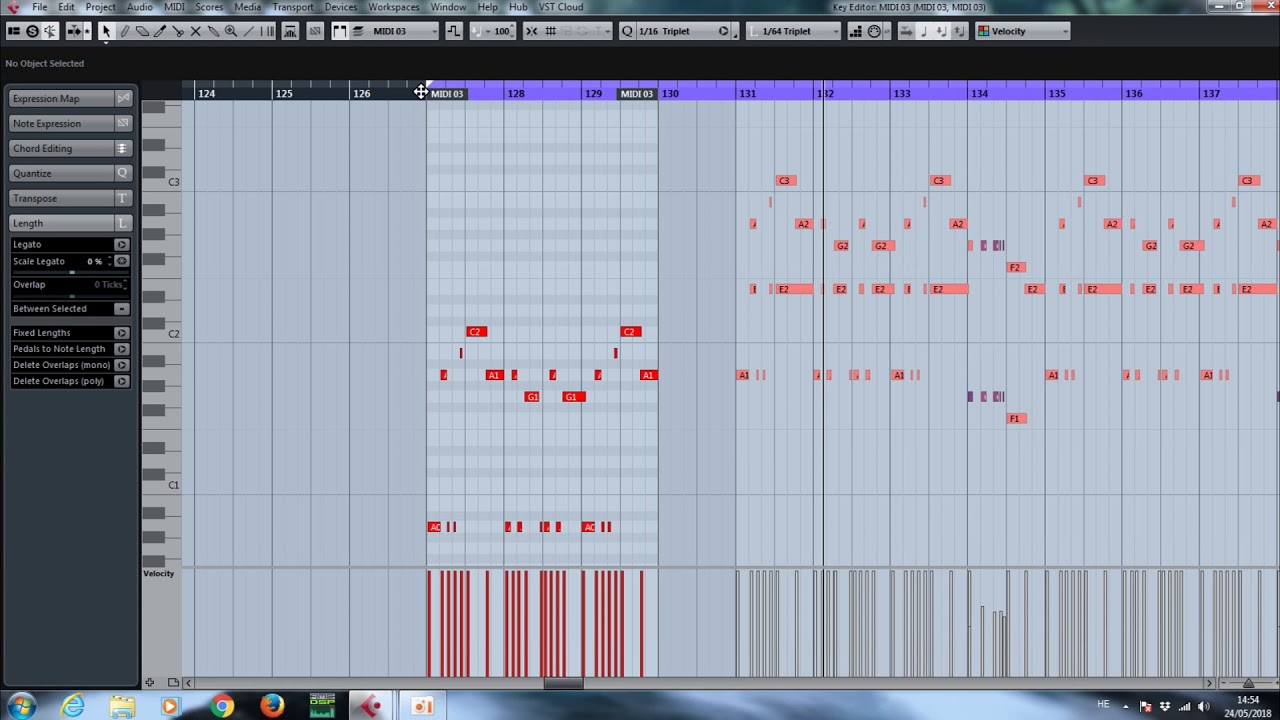Image resolution: width=1280 pixels, height=720 pixels.
Task: Apply Legato with its arrow button
Action: (x=121, y=244)
